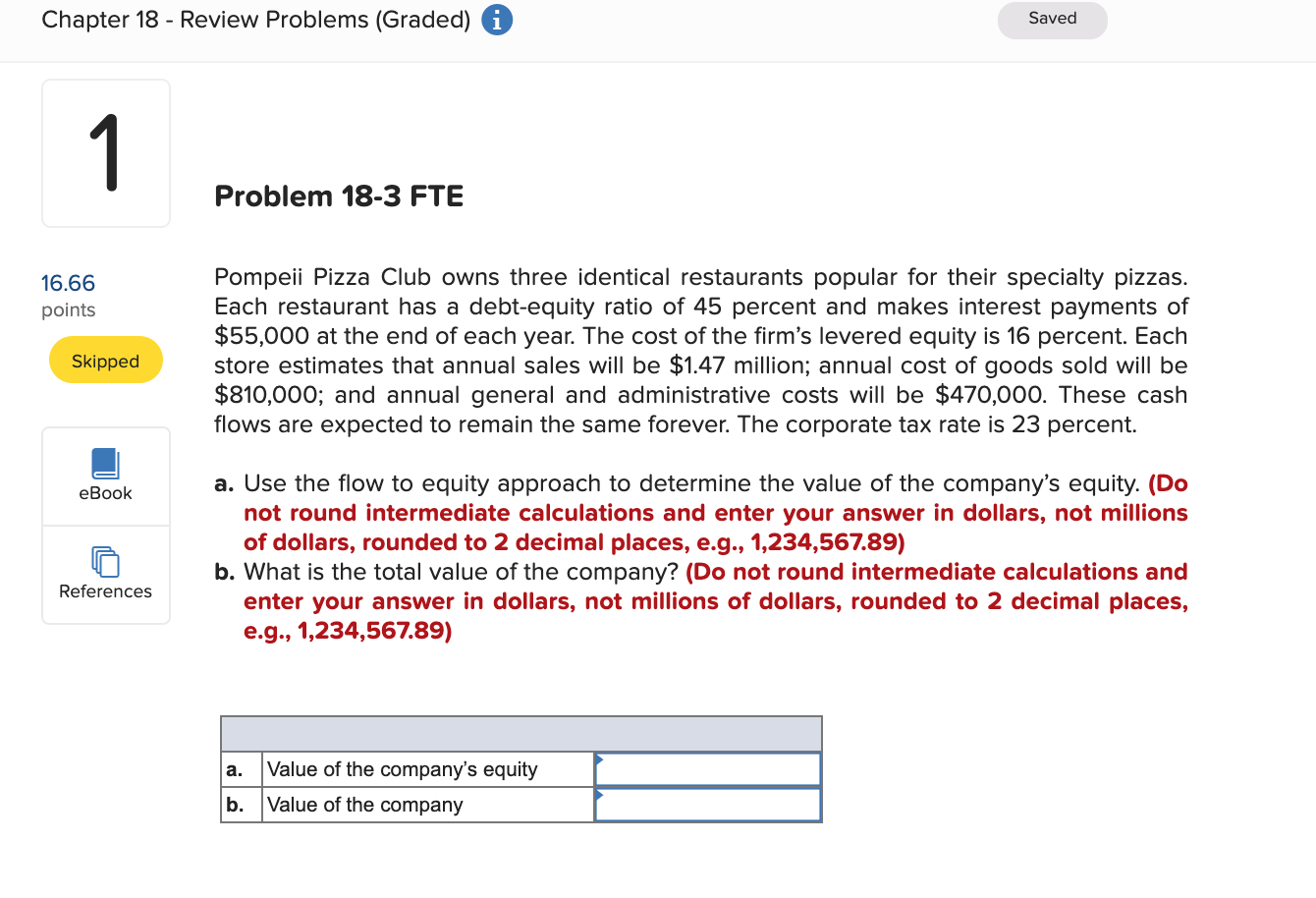The image size is (1316, 898).
Task: Select the question number 1 card
Action: click(105, 152)
